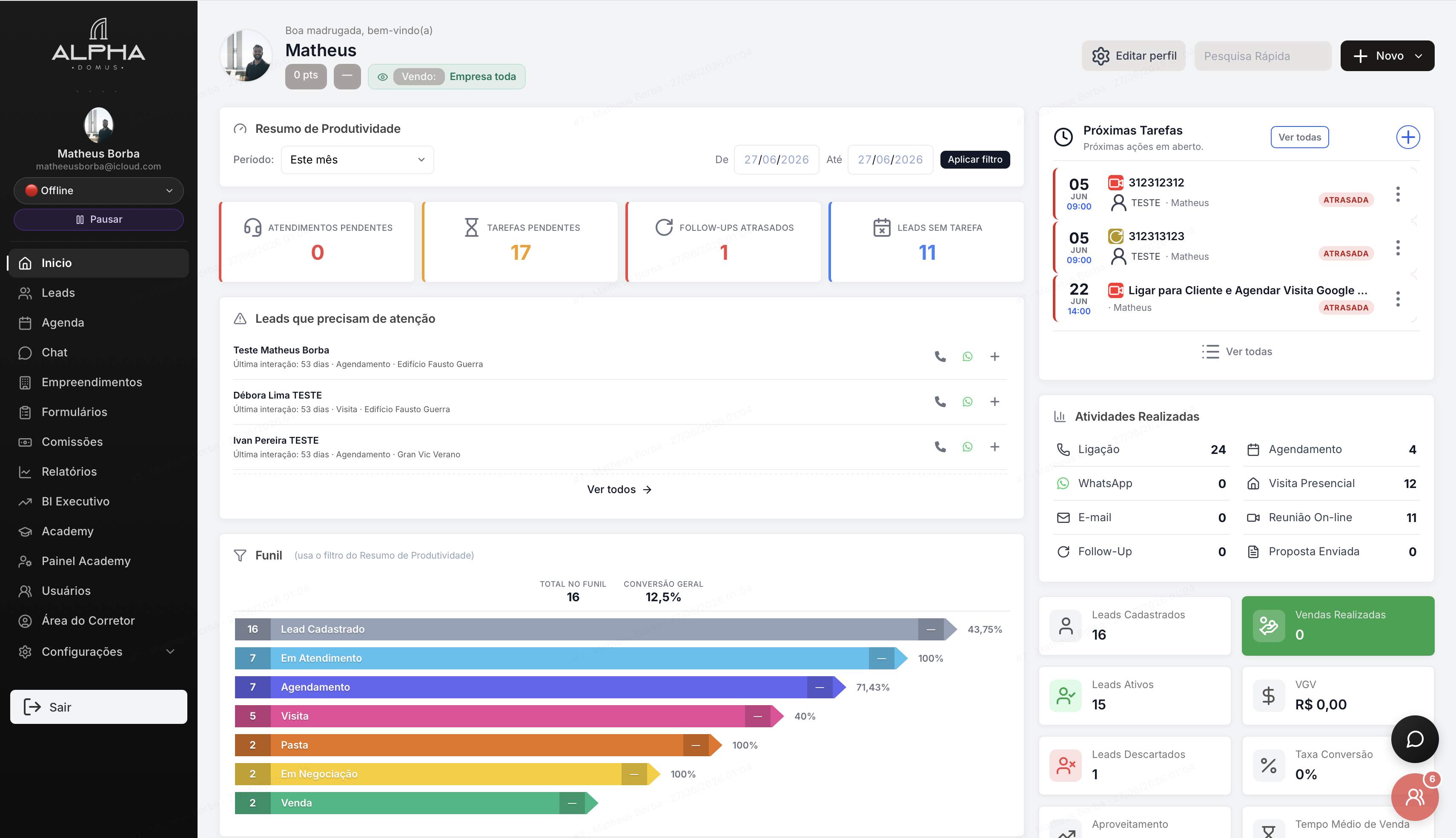Open BI Executivo in the sidebar
1456x838 pixels.
pyautogui.click(x=98, y=501)
